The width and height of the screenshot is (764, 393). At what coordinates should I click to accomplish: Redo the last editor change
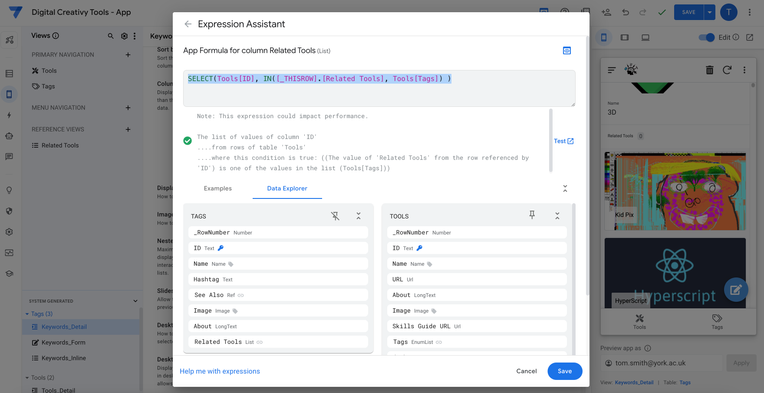coord(643,12)
